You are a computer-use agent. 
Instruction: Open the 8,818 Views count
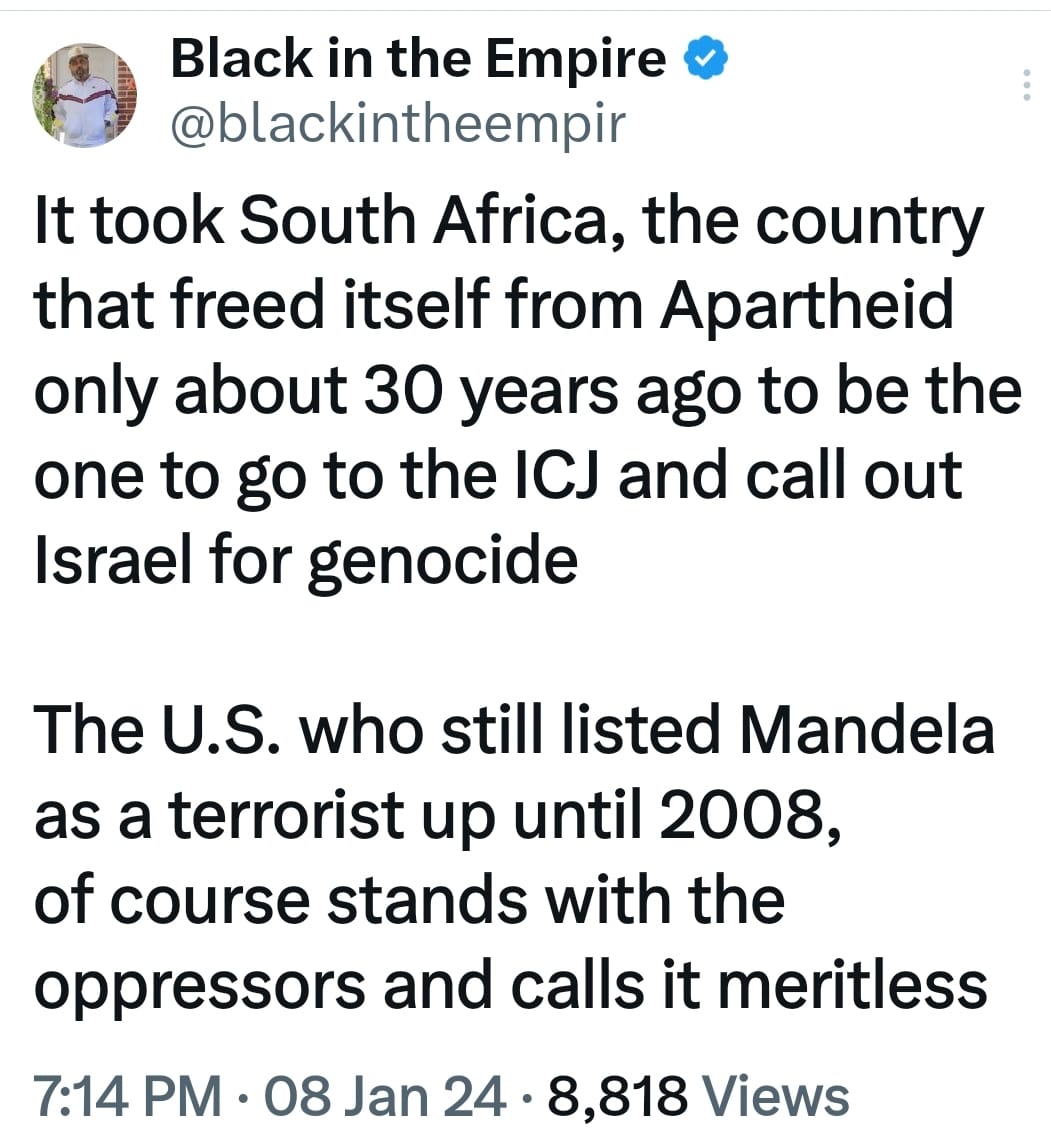pyautogui.click(x=699, y=1094)
